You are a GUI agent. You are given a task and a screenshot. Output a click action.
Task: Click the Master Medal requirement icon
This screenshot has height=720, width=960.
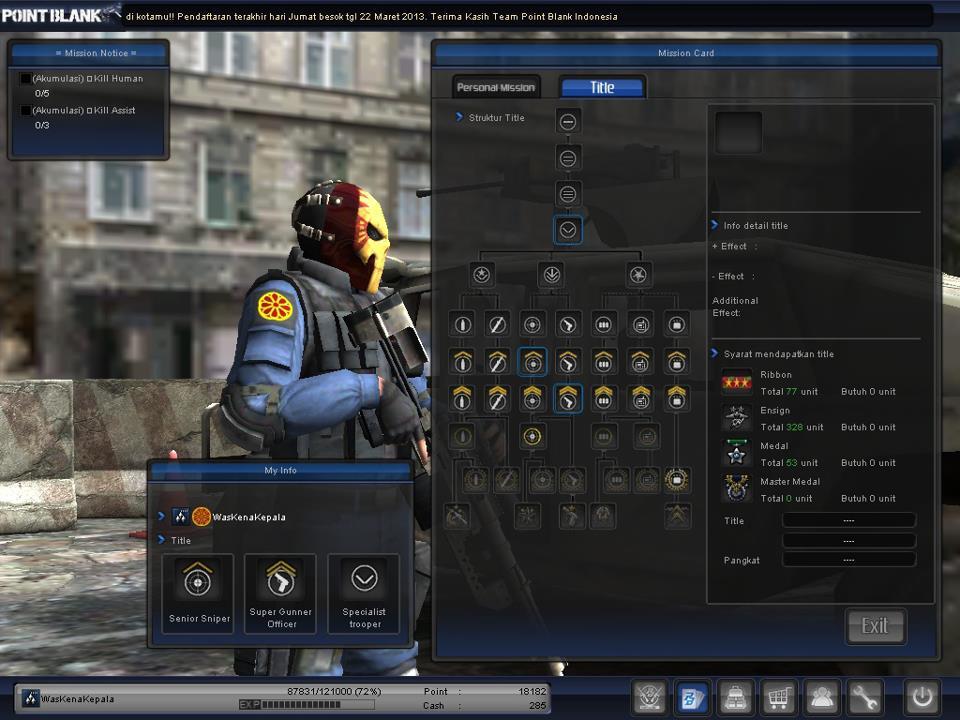coord(737,489)
